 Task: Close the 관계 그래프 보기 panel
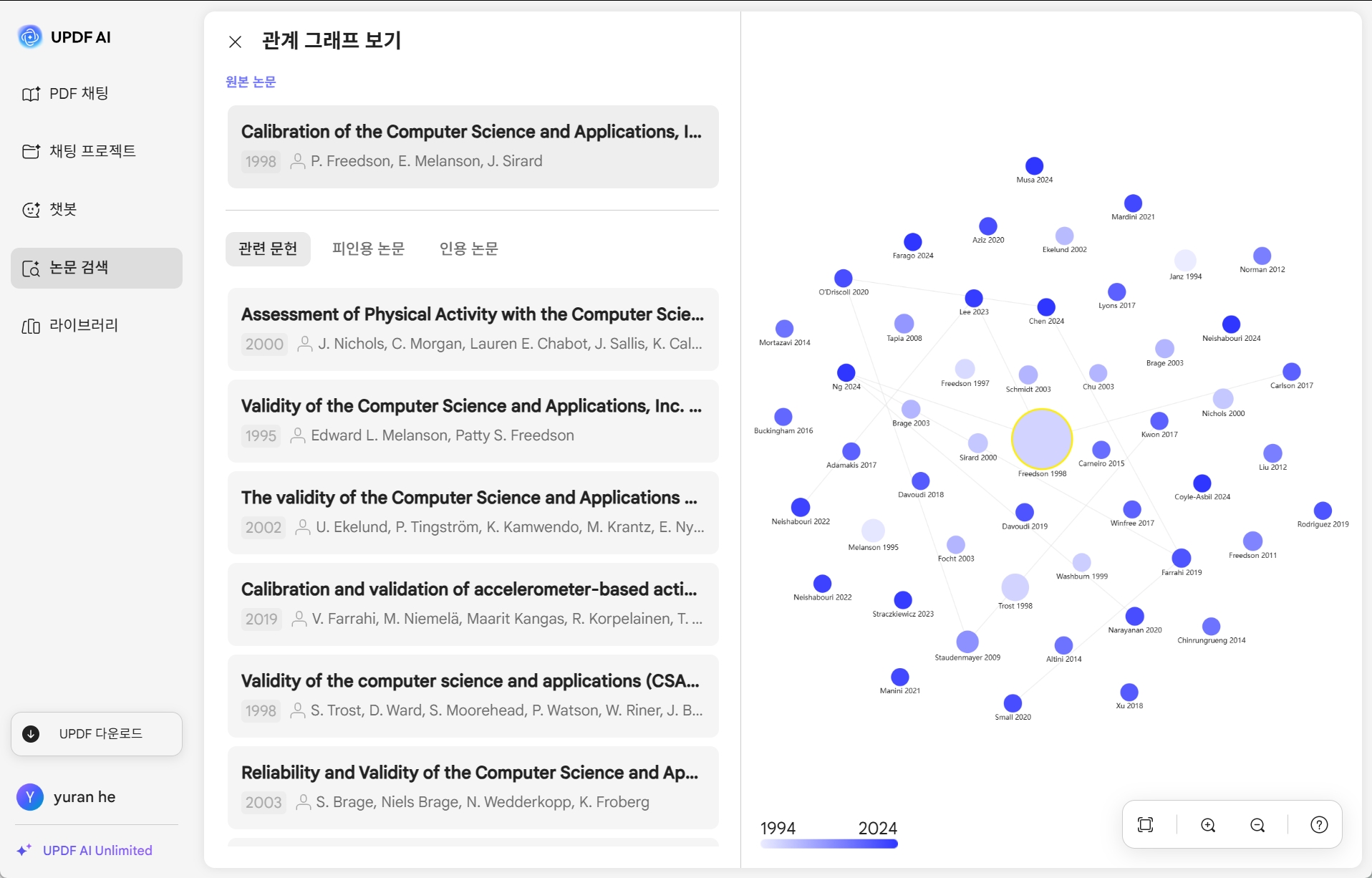point(236,42)
